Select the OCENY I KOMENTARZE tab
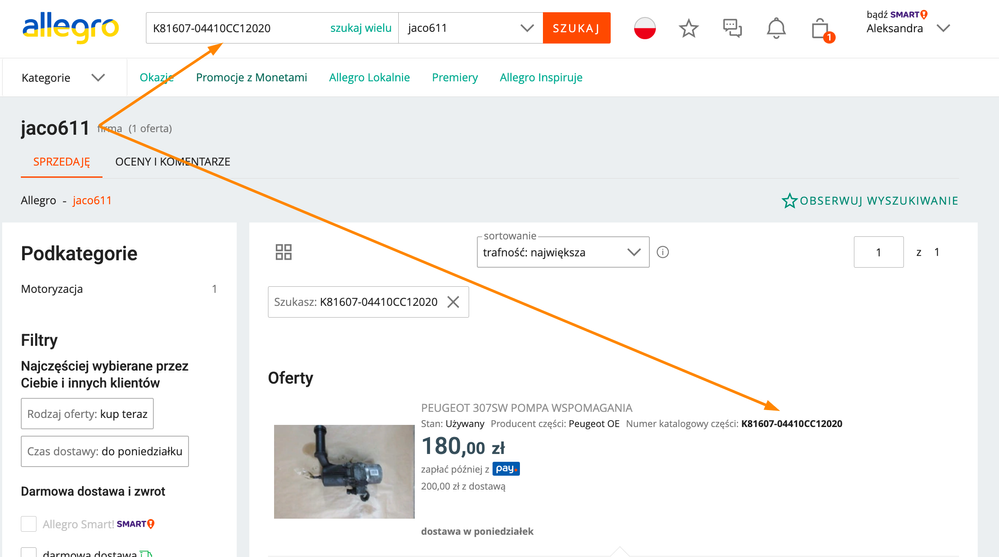The width and height of the screenshot is (999, 557). tap(173, 162)
